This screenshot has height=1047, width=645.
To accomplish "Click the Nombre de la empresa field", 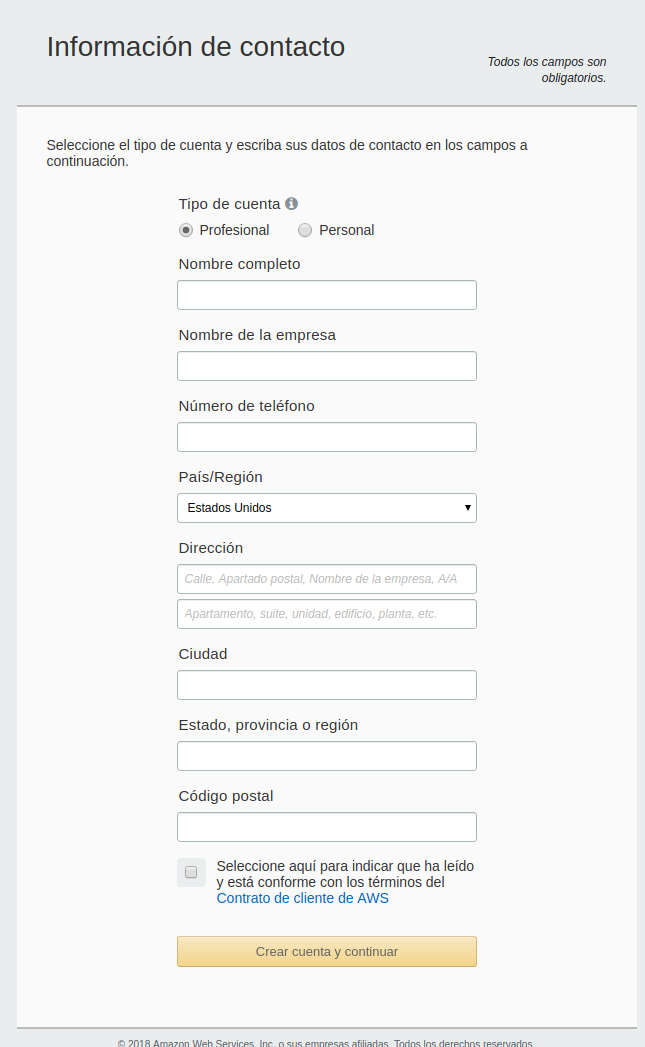I will click(x=326, y=365).
